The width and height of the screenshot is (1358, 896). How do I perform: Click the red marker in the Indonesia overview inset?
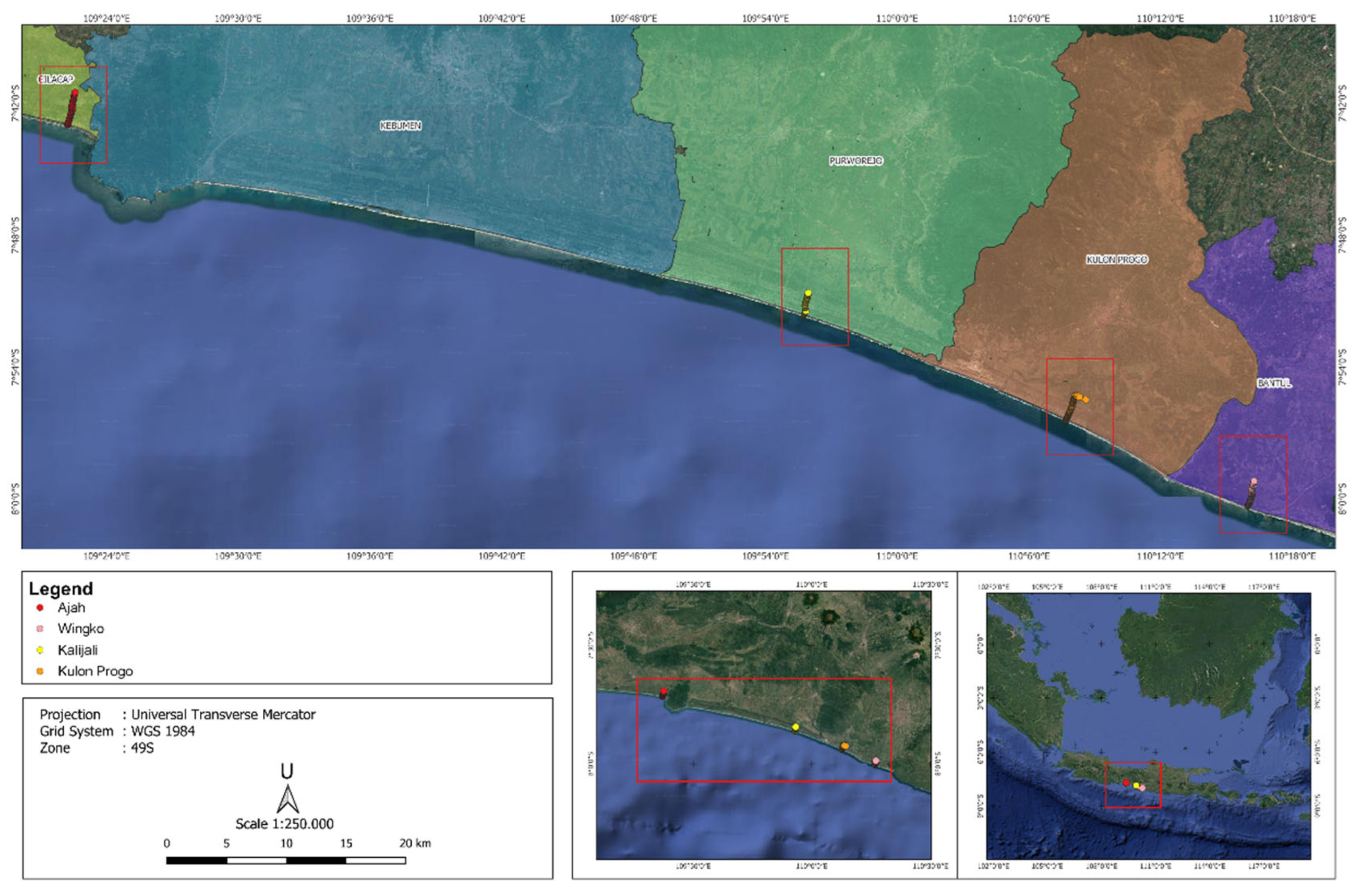pos(1126,783)
